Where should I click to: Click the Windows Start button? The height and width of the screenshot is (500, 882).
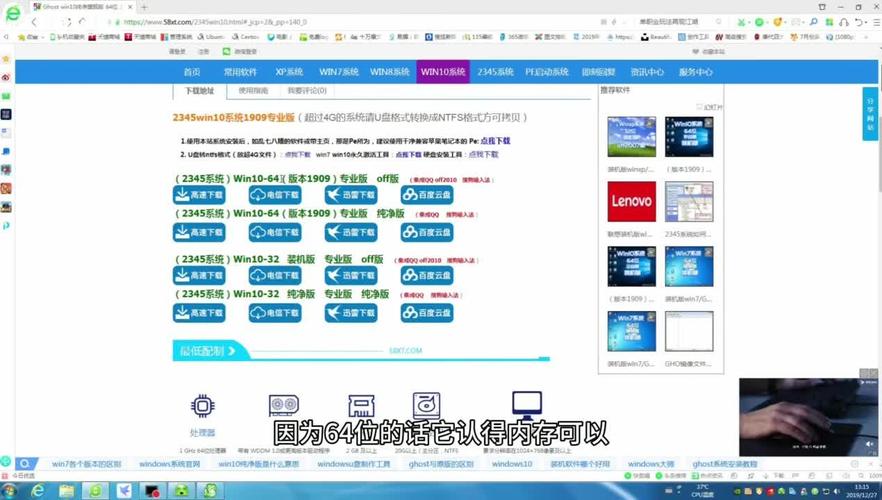coord(8,491)
